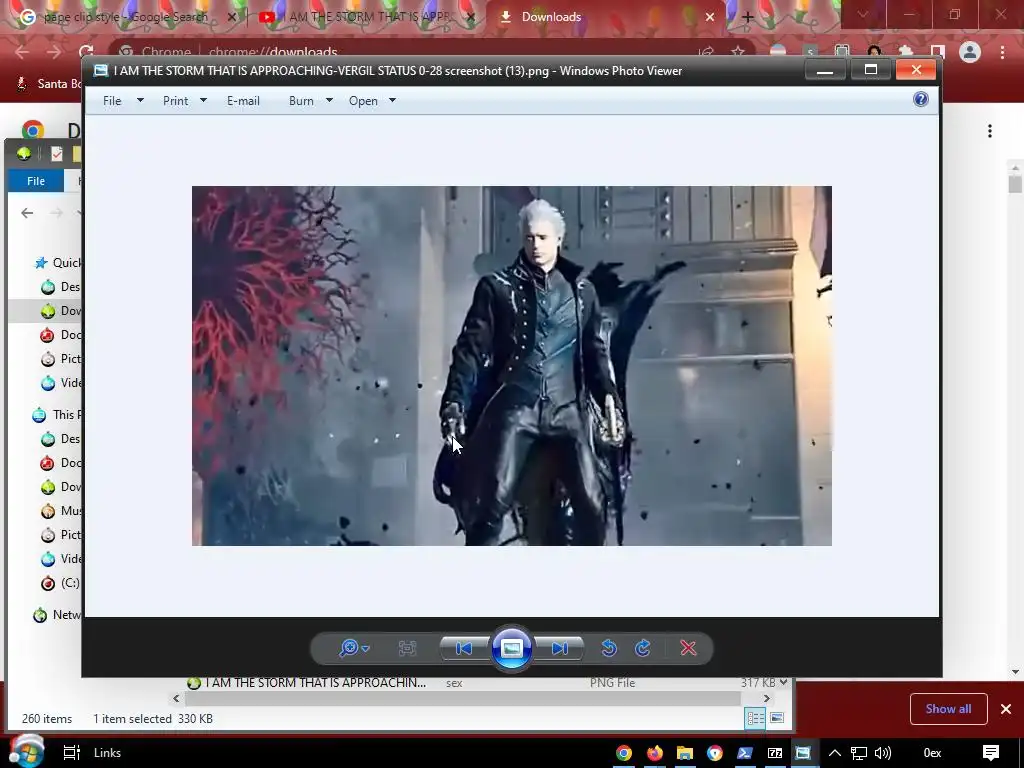This screenshot has height=768, width=1024.
Task: Switch to the YouTube I AM THE STORM tab
Action: tap(366, 17)
